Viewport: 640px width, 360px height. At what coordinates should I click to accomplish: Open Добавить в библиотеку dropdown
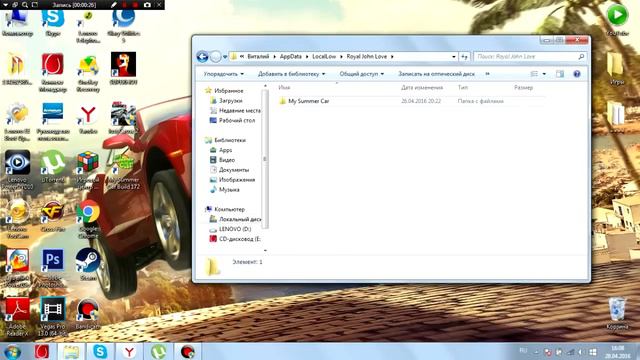[291, 74]
